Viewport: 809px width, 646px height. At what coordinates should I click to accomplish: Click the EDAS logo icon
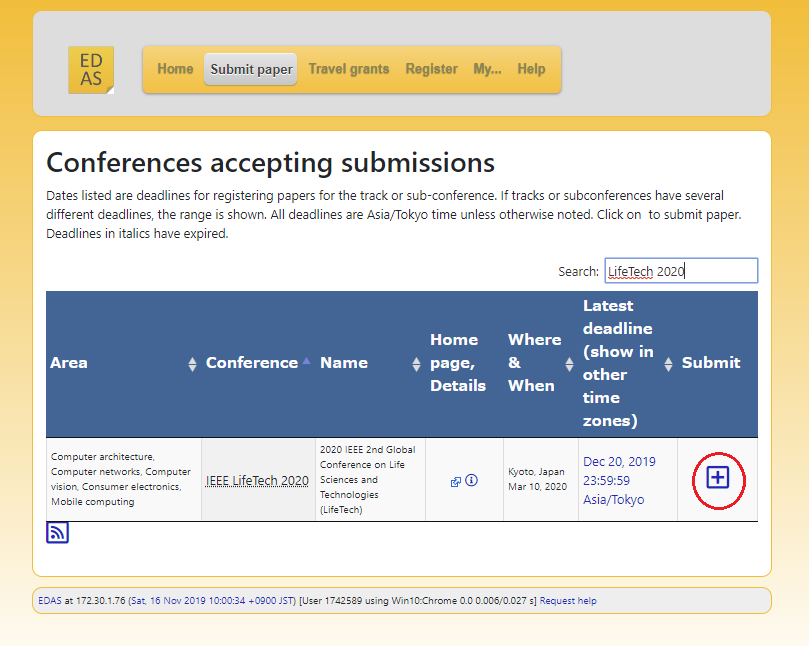[91, 70]
